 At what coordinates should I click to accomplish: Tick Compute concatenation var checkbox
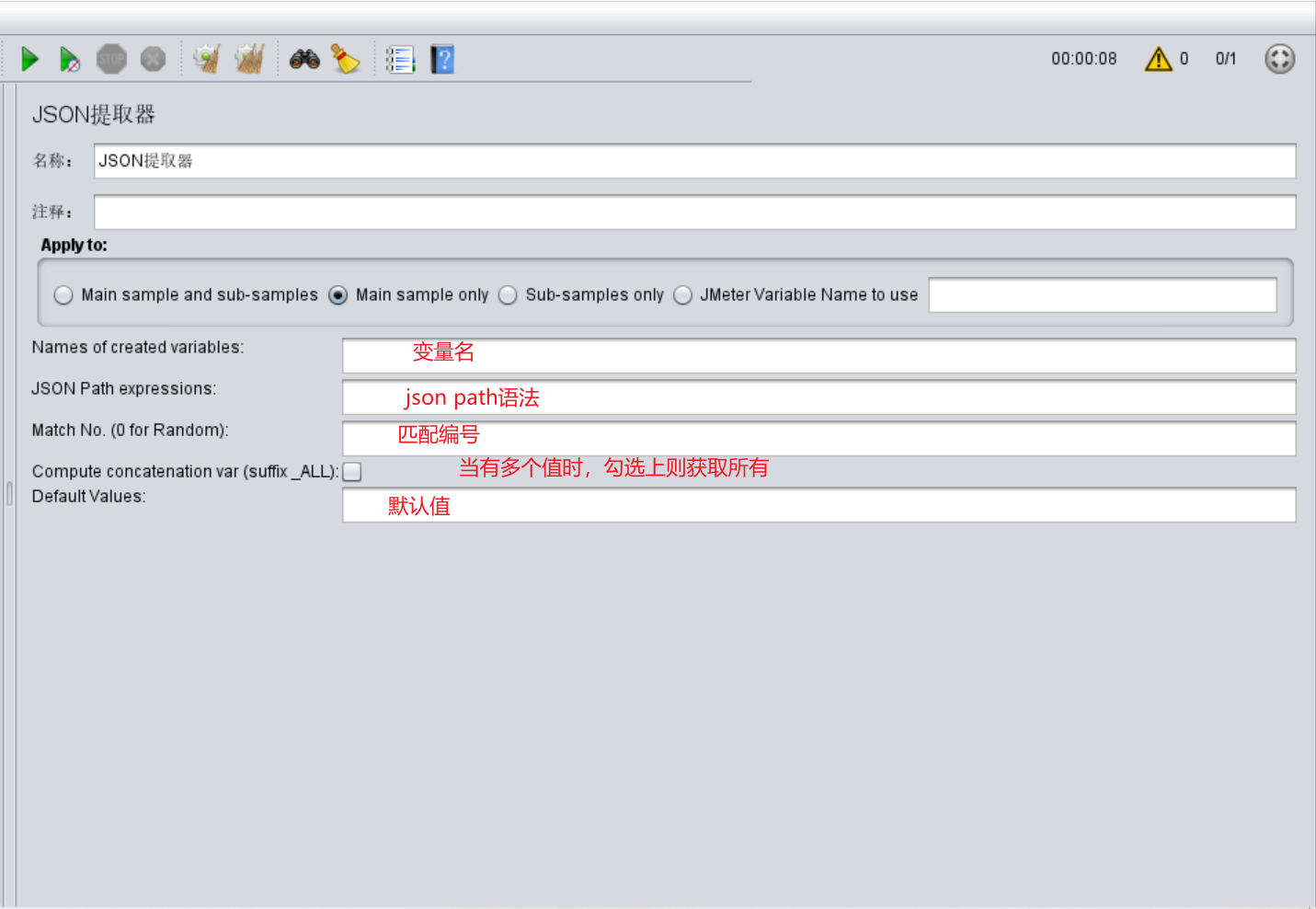click(352, 472)
